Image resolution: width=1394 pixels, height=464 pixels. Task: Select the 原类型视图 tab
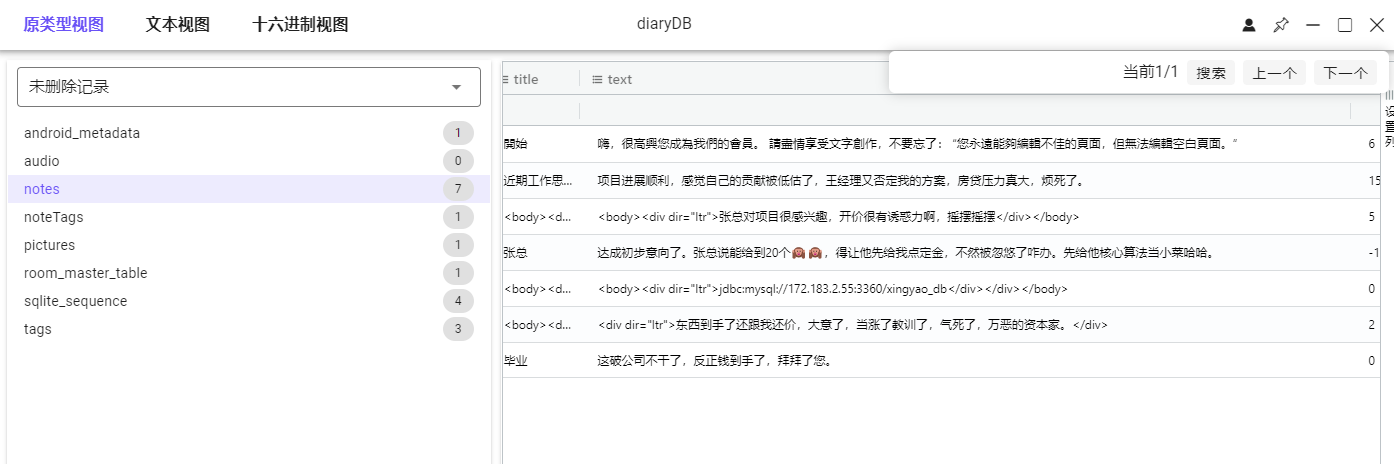point(63,25)
